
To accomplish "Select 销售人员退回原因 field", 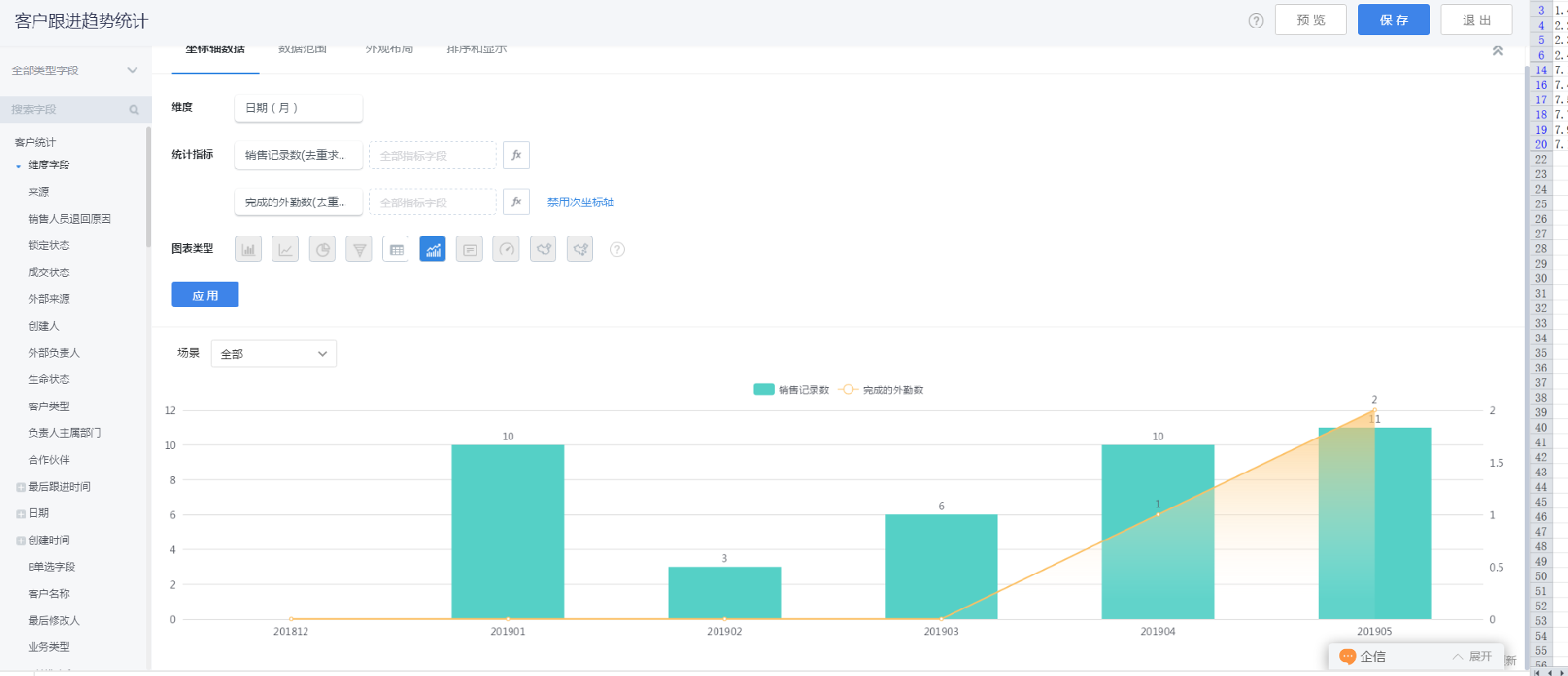I will coord(69,219).
